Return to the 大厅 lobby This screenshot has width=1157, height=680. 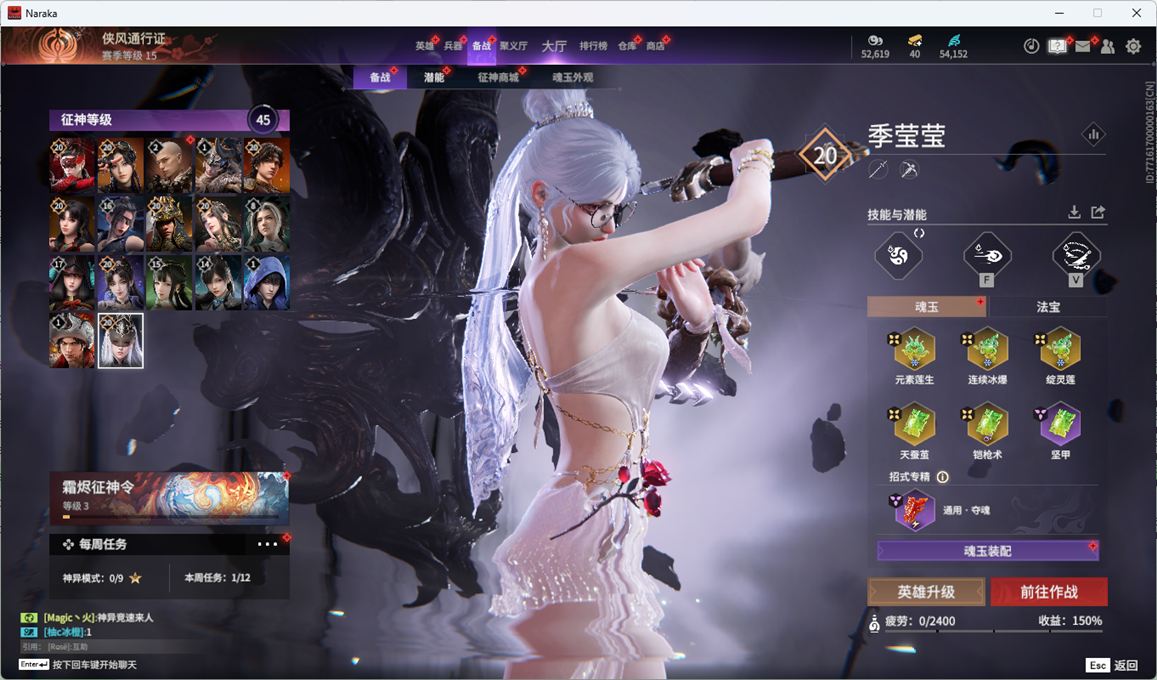point(553,46)
